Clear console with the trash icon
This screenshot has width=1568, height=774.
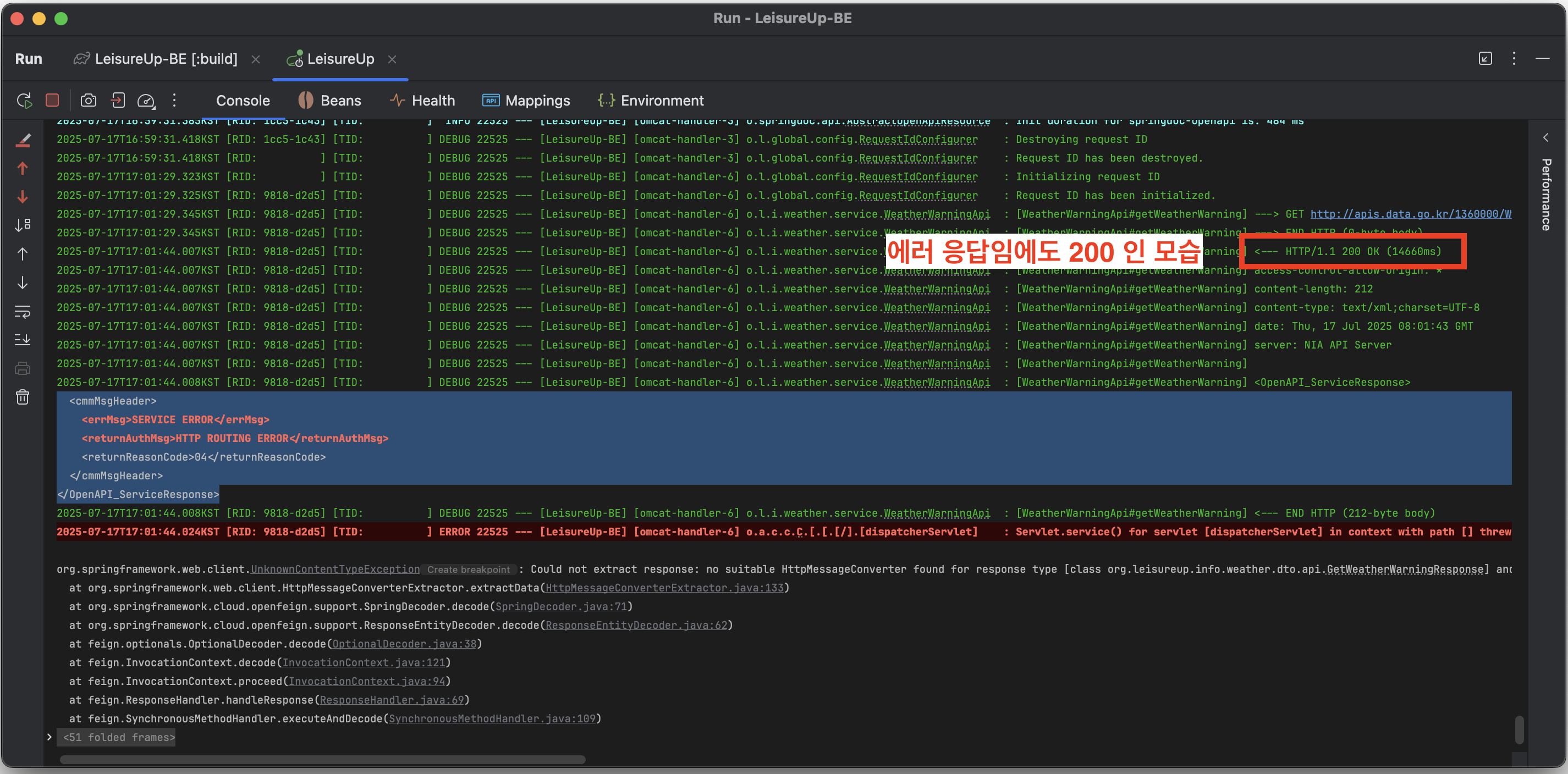(x=23, y=397)
